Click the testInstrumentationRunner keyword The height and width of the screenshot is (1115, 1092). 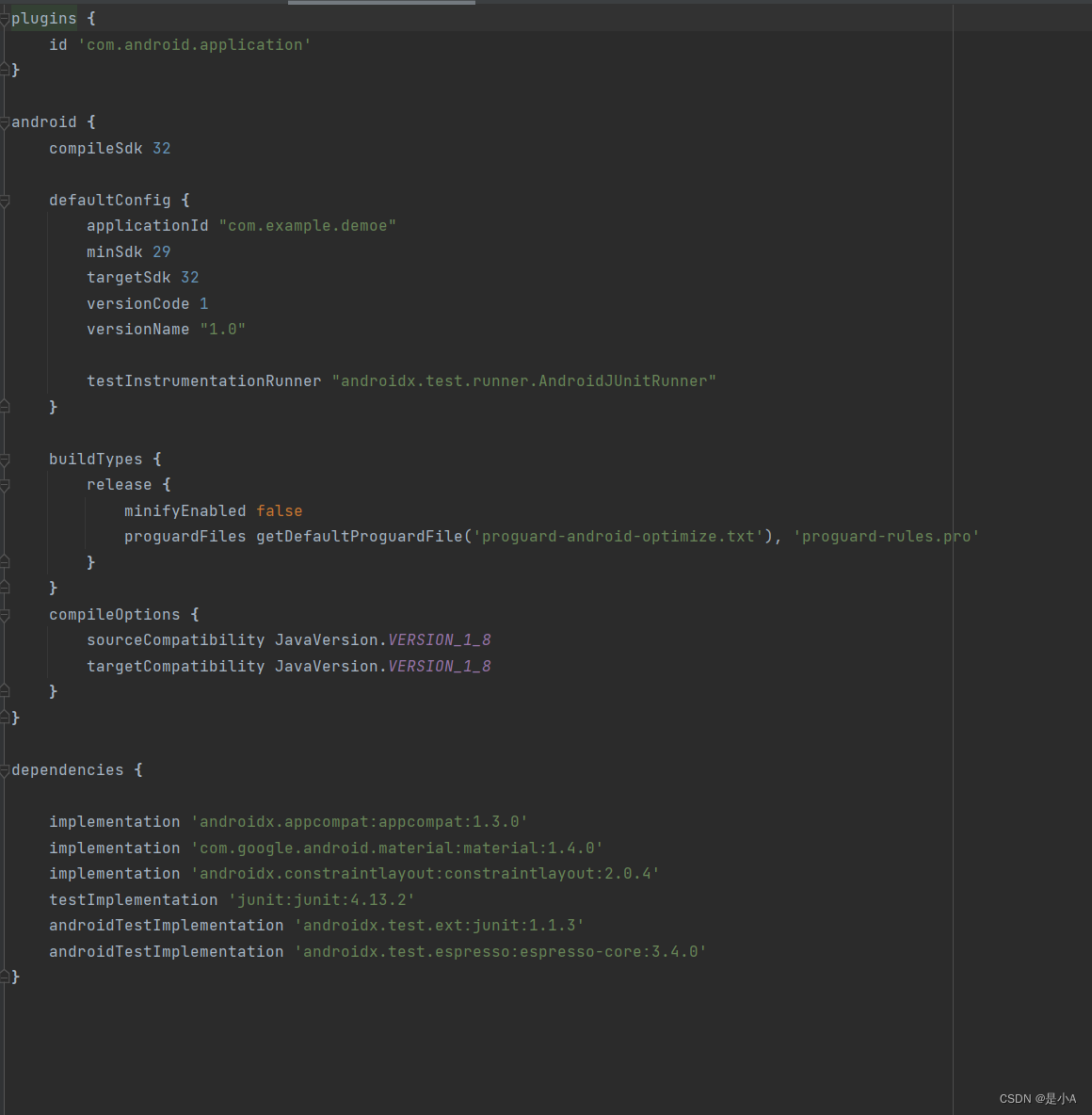(x=204, y=381)
